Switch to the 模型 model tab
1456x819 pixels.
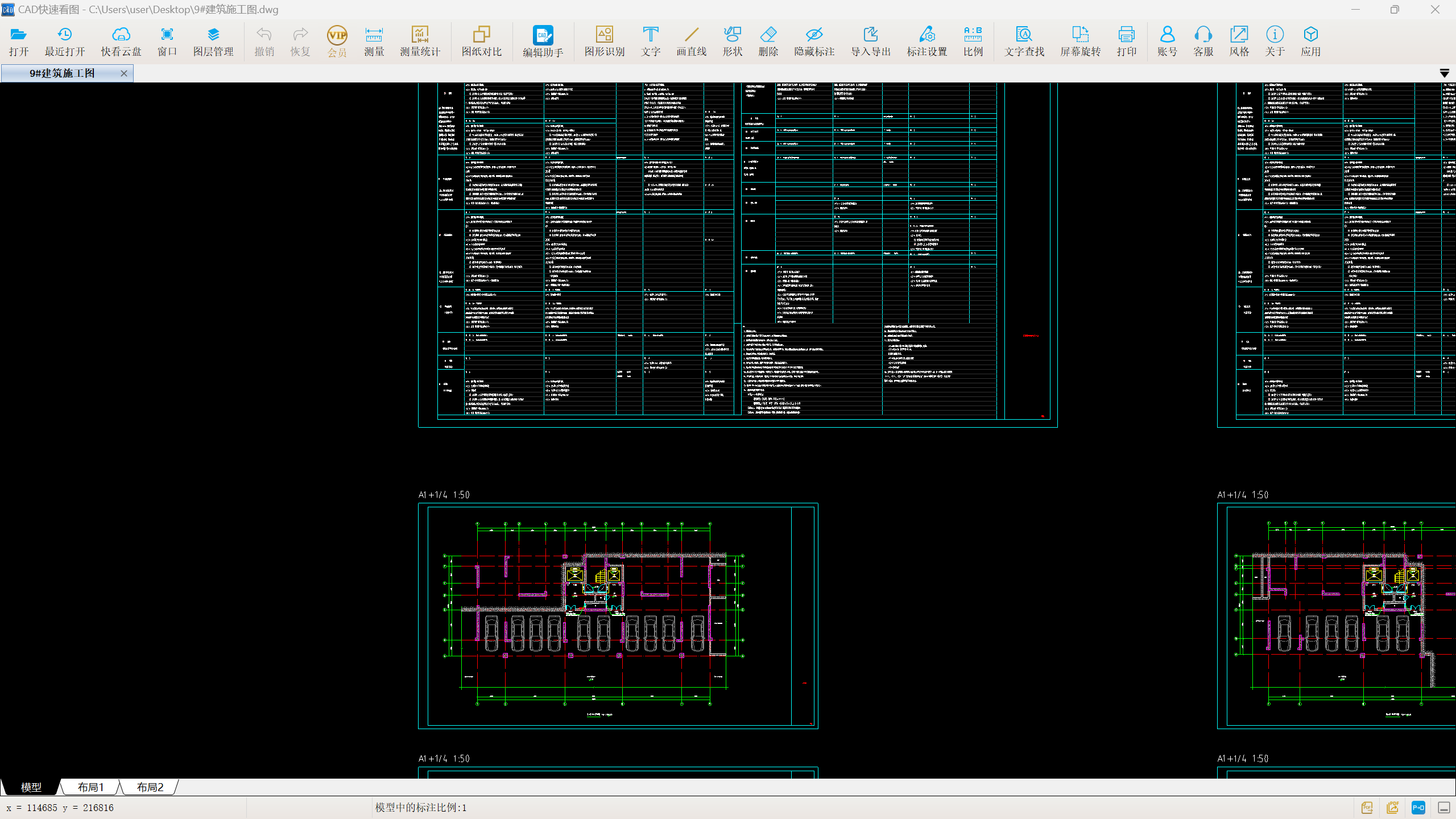tap(31, 787)
